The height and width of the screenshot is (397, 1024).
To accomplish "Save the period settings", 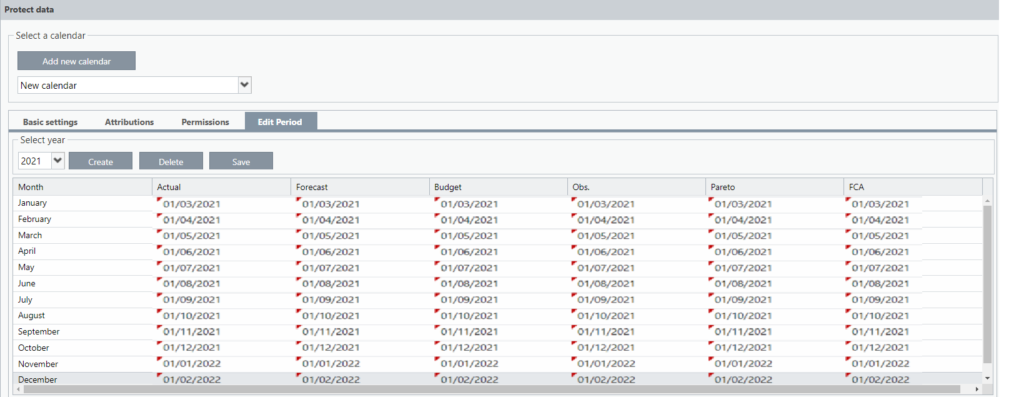I will coord(241,161).
